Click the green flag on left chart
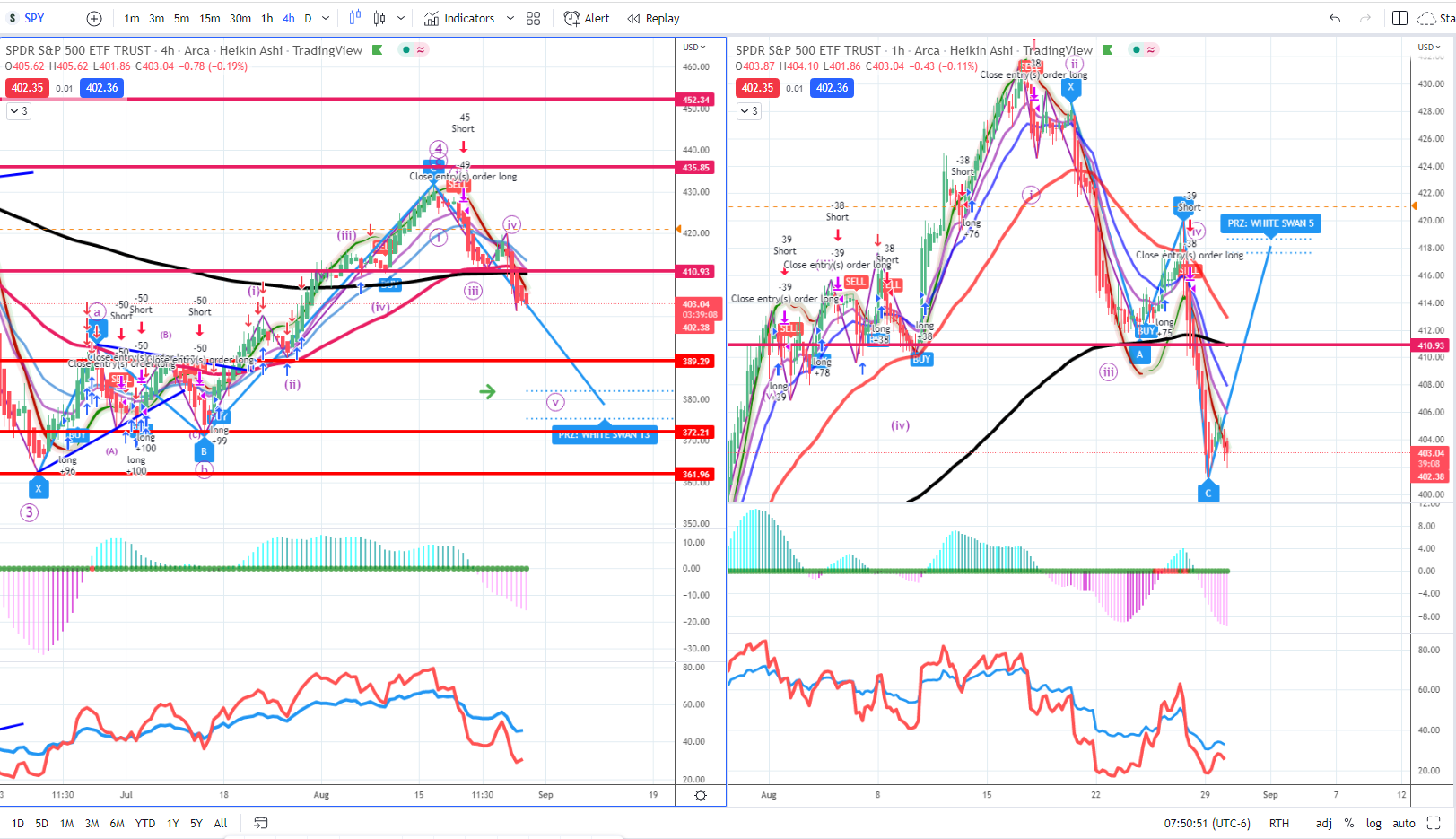This screenshot has height=839, width=1456. pos(378,50)
